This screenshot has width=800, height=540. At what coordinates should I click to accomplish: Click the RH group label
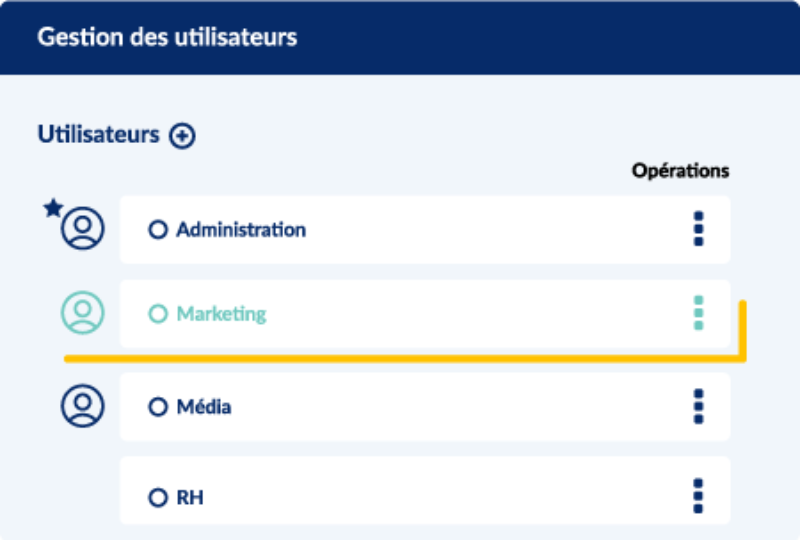(190, 497)
